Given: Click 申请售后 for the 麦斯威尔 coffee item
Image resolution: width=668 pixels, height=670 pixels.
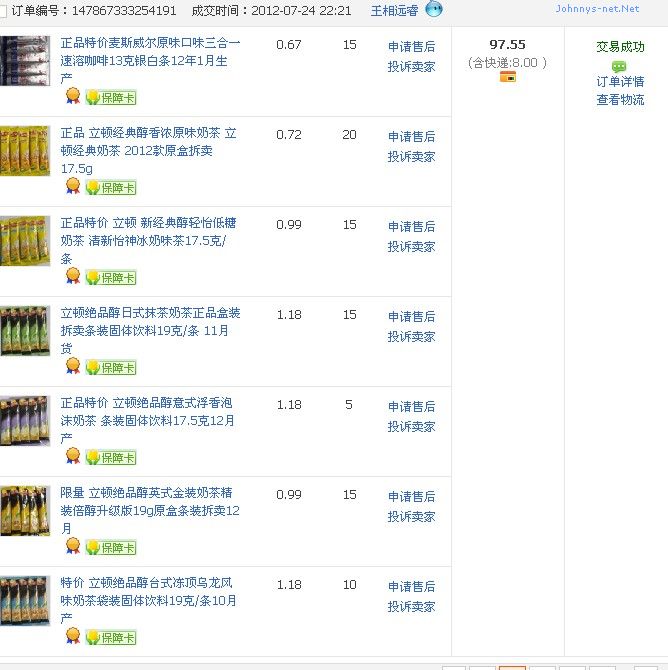Looking at the screenshot, I should [x=411, y=47].
